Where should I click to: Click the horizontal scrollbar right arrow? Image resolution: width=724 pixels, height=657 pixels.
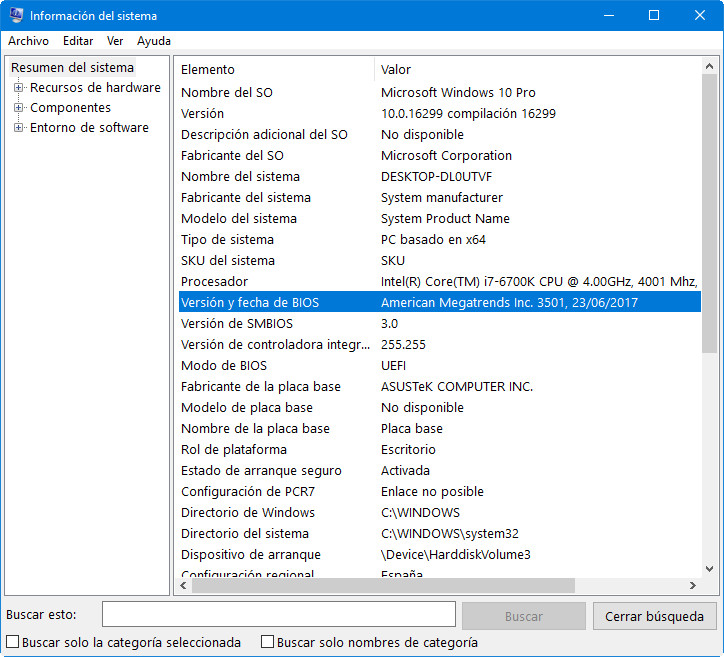693,585
